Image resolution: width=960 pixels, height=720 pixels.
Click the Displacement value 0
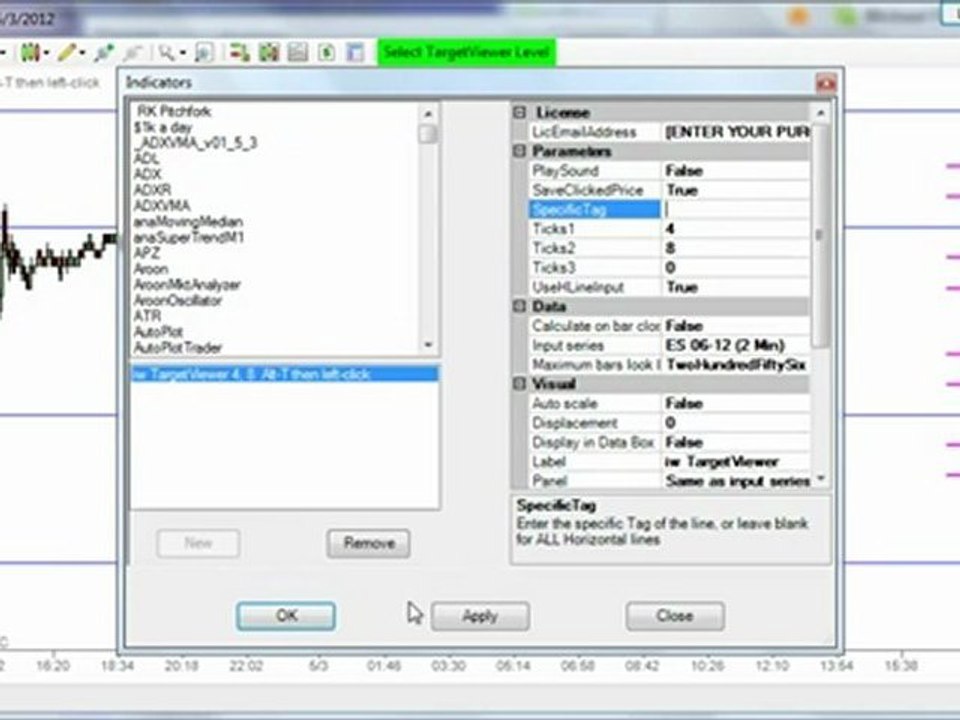737,423
